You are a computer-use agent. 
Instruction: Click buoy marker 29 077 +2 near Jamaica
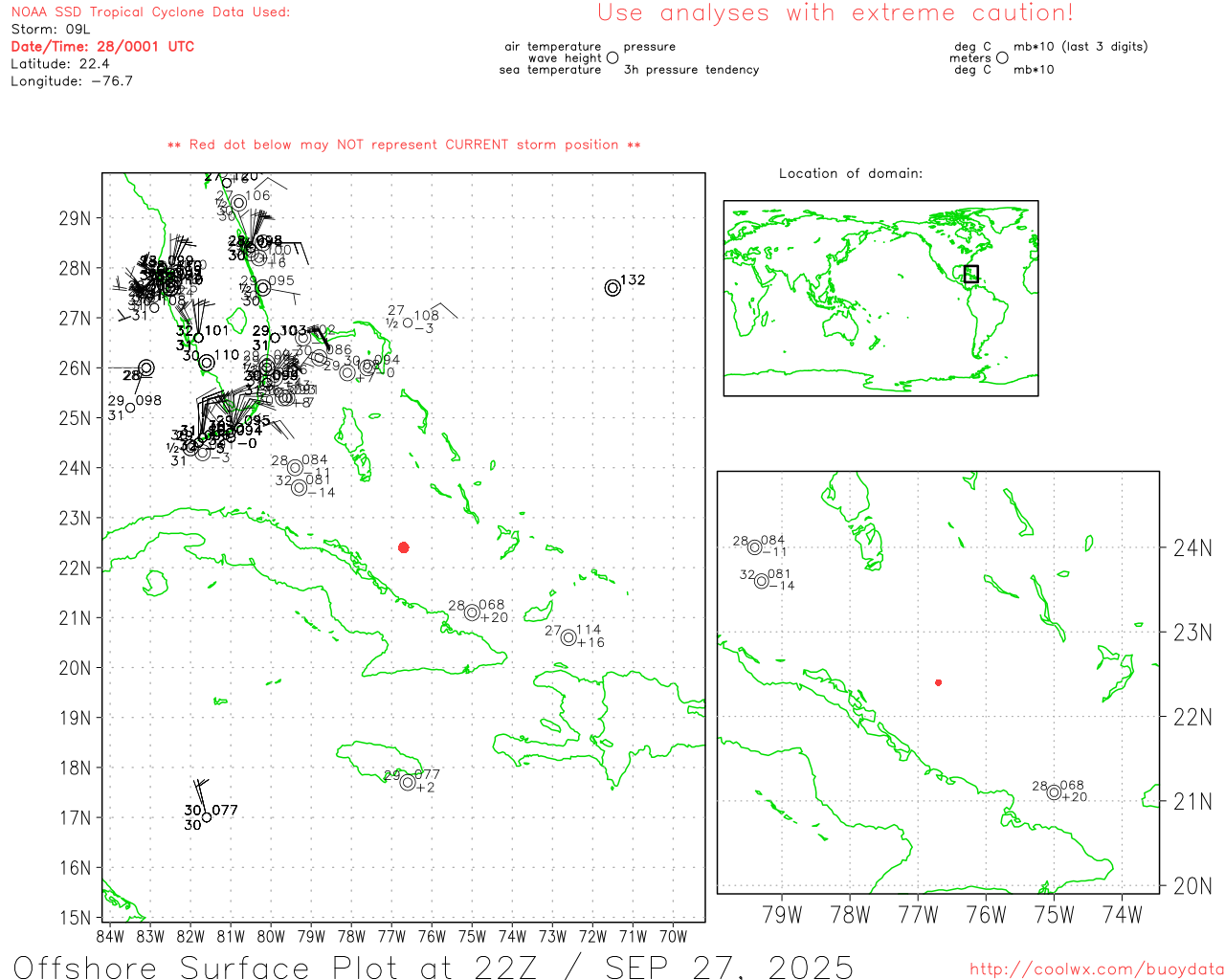pyautogui.click(x=409, y=783)
